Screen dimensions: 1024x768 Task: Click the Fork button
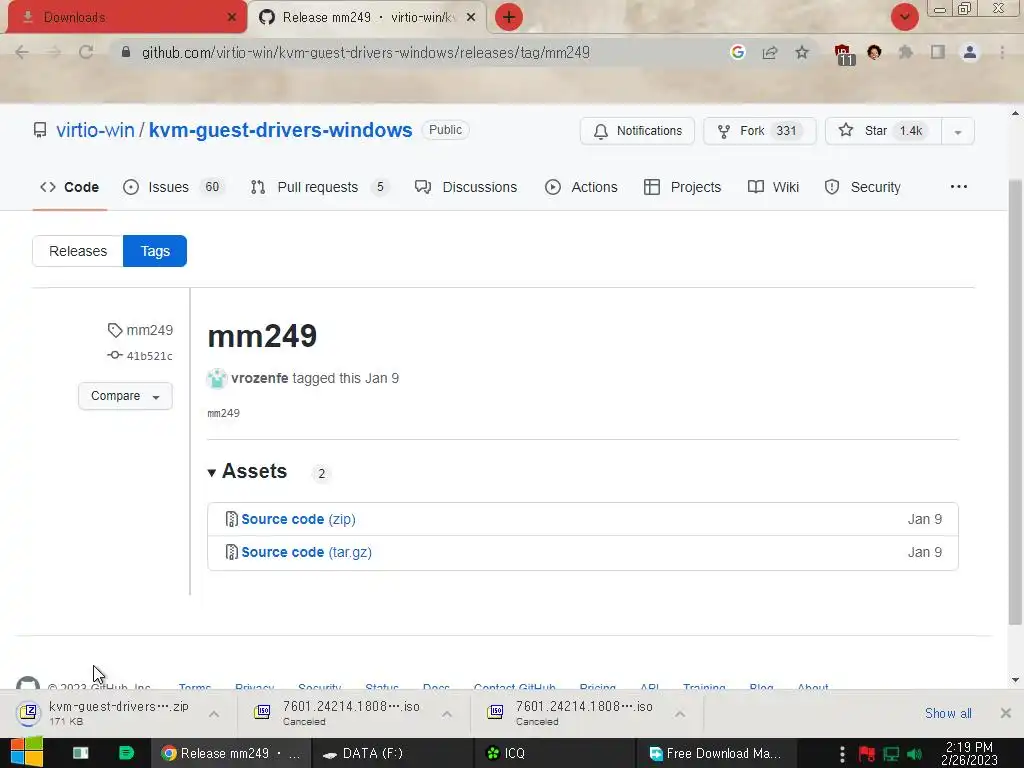coord(760,131)
